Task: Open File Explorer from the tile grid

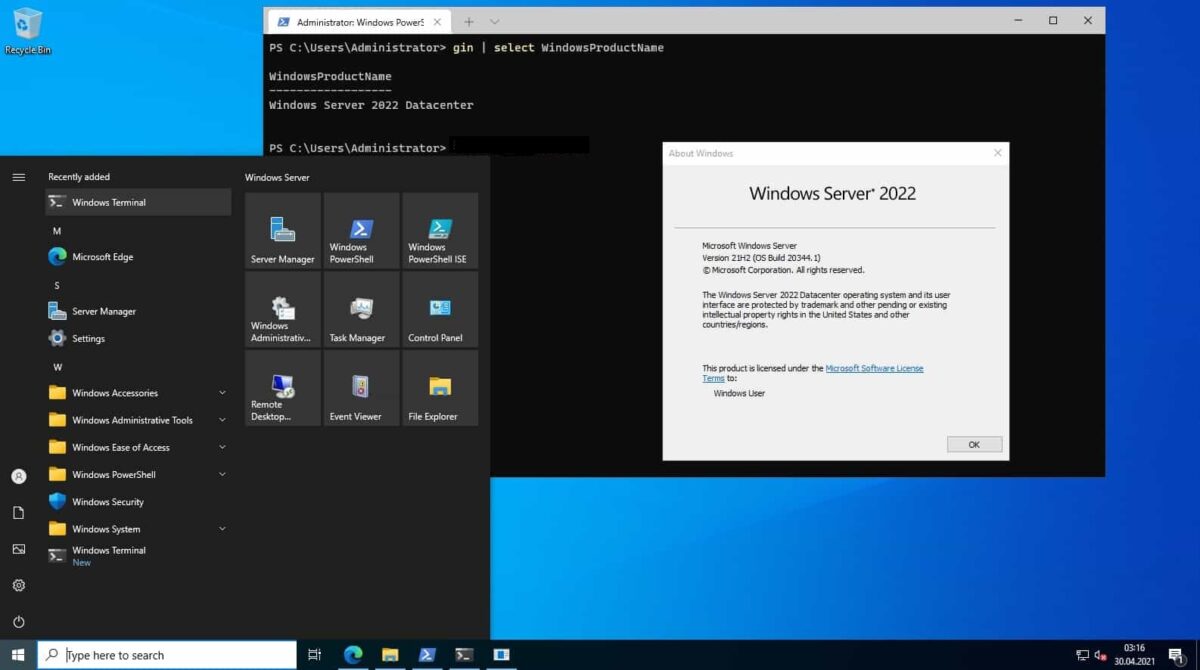Action: (x=439, y=388)
